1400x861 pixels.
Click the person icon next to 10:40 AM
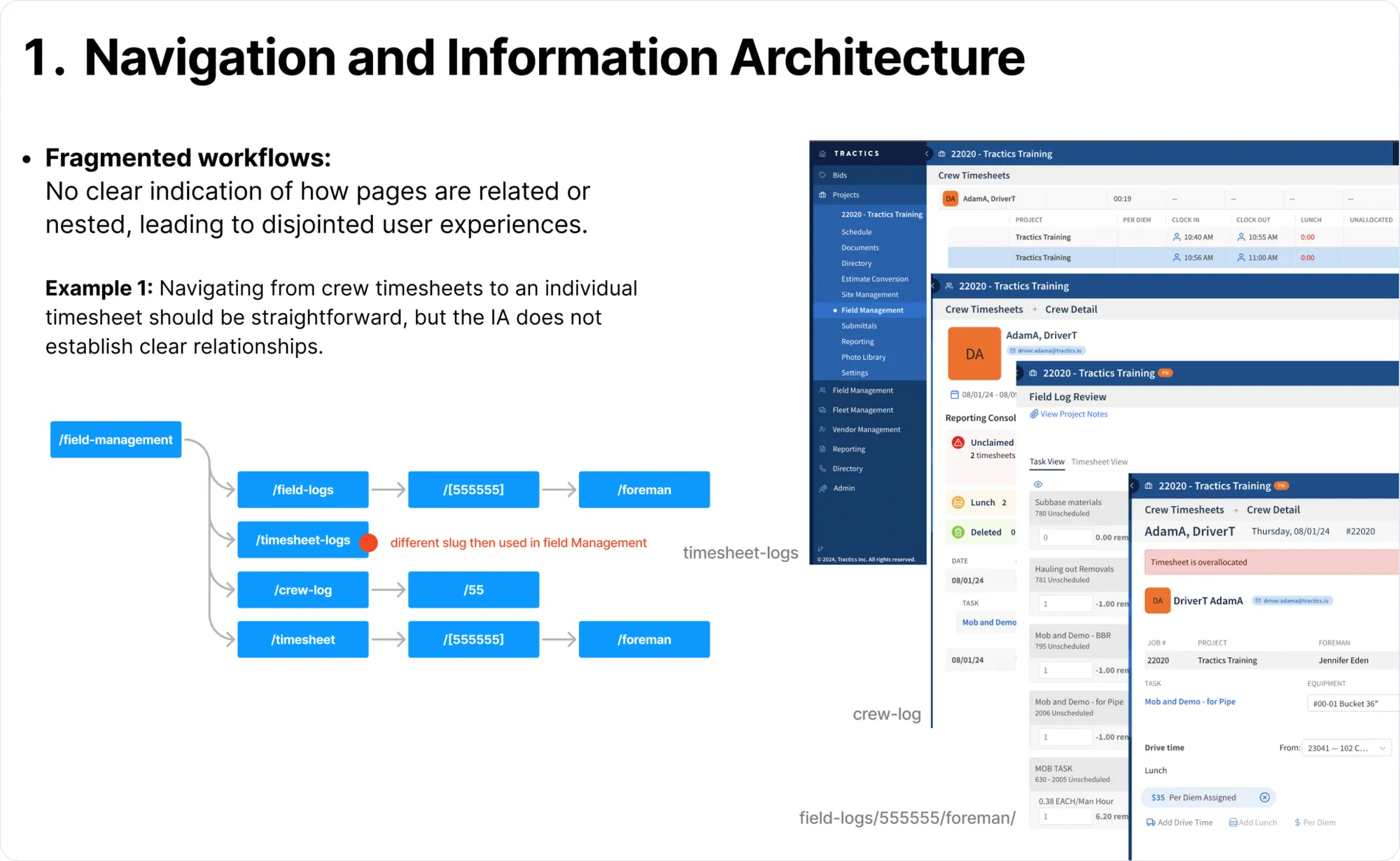pyautogui.click(x=1177, y=237)
